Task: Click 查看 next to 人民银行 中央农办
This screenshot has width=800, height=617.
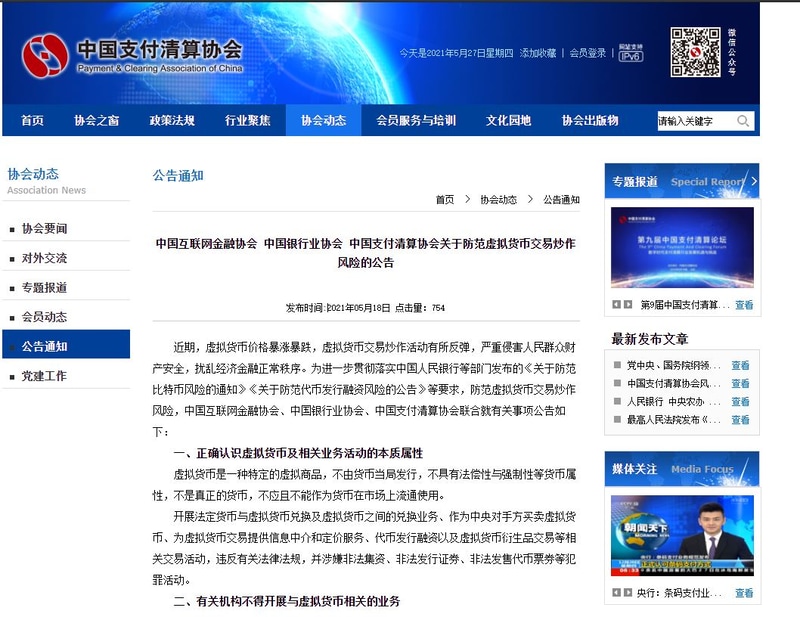Action: click(740, 402)
